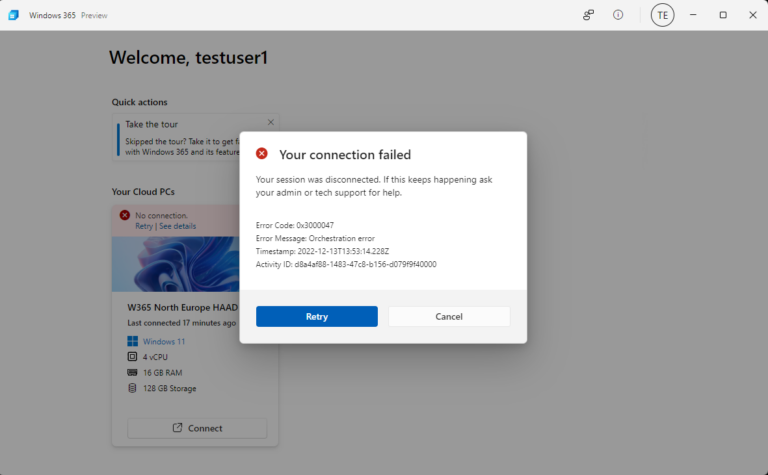This screenshot has width=768, height=475.
Task: Open the TE user profile avatar
Action: 662,15
